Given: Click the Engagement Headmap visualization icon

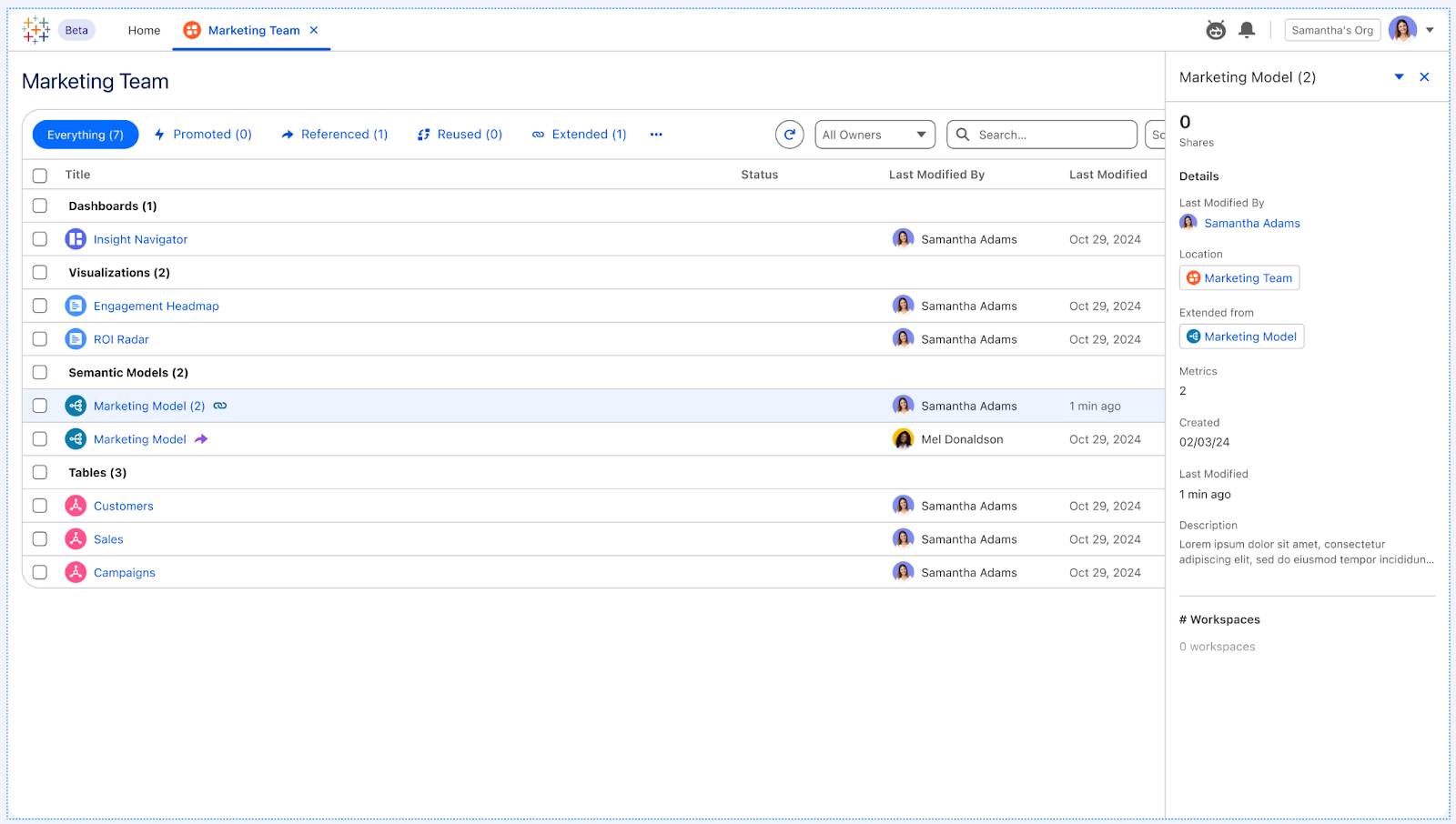Looking at the screenshot, I should tap(76, 306).
